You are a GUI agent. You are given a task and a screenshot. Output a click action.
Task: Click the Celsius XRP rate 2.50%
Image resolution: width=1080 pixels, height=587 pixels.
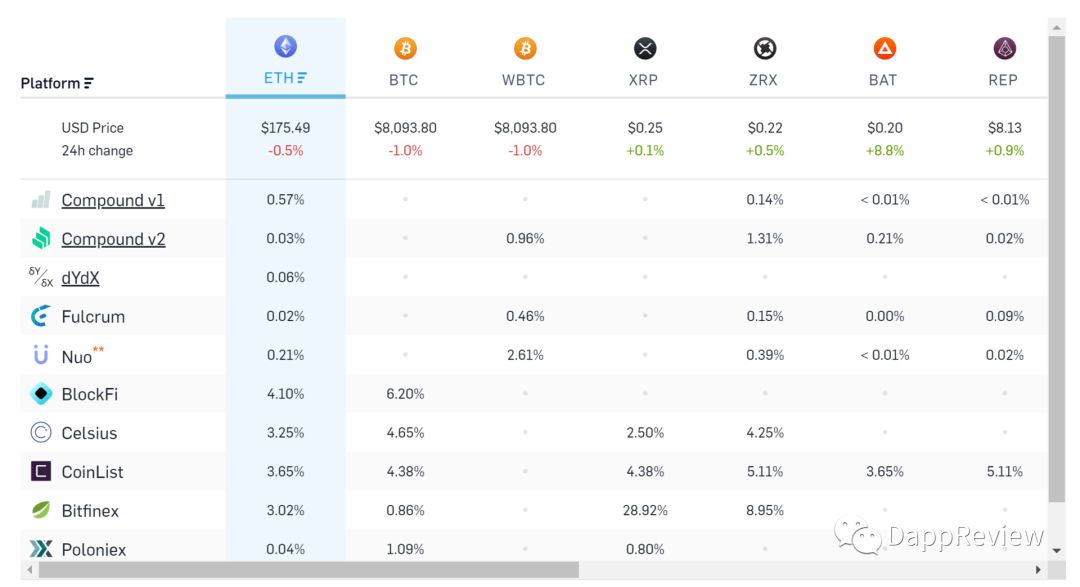point(645,433)
